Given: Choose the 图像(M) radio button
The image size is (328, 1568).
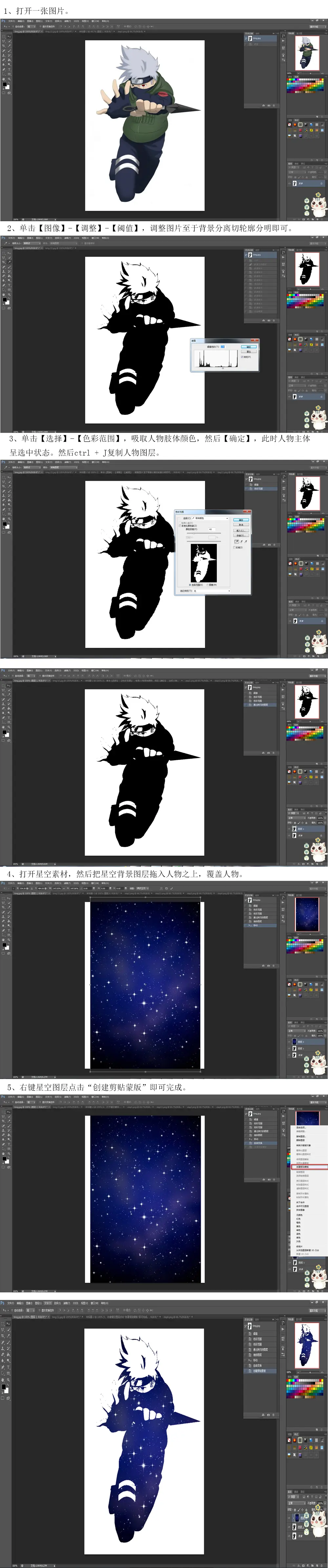Looking at the screenshot, I should (x=208, y=585).
